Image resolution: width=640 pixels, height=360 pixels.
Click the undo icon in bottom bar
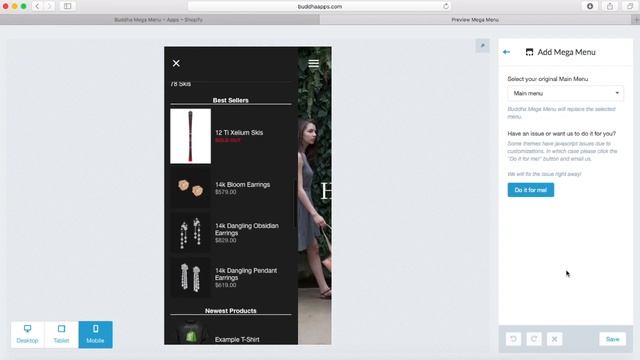[x=513, y=339]
